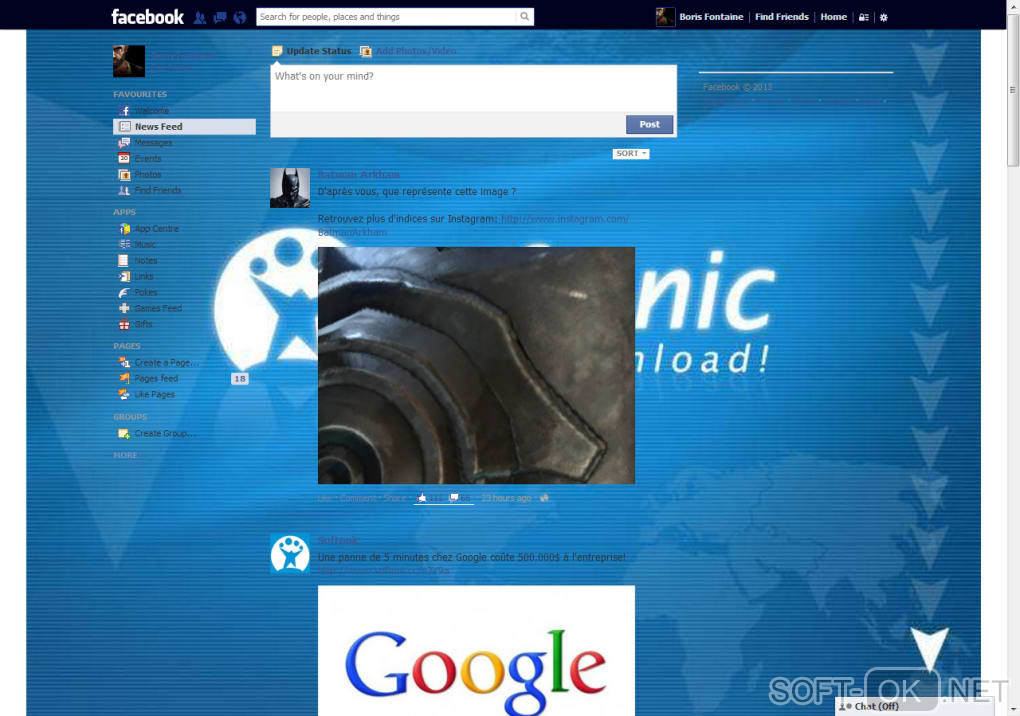Click the scrollbar up arrow

1013,5
